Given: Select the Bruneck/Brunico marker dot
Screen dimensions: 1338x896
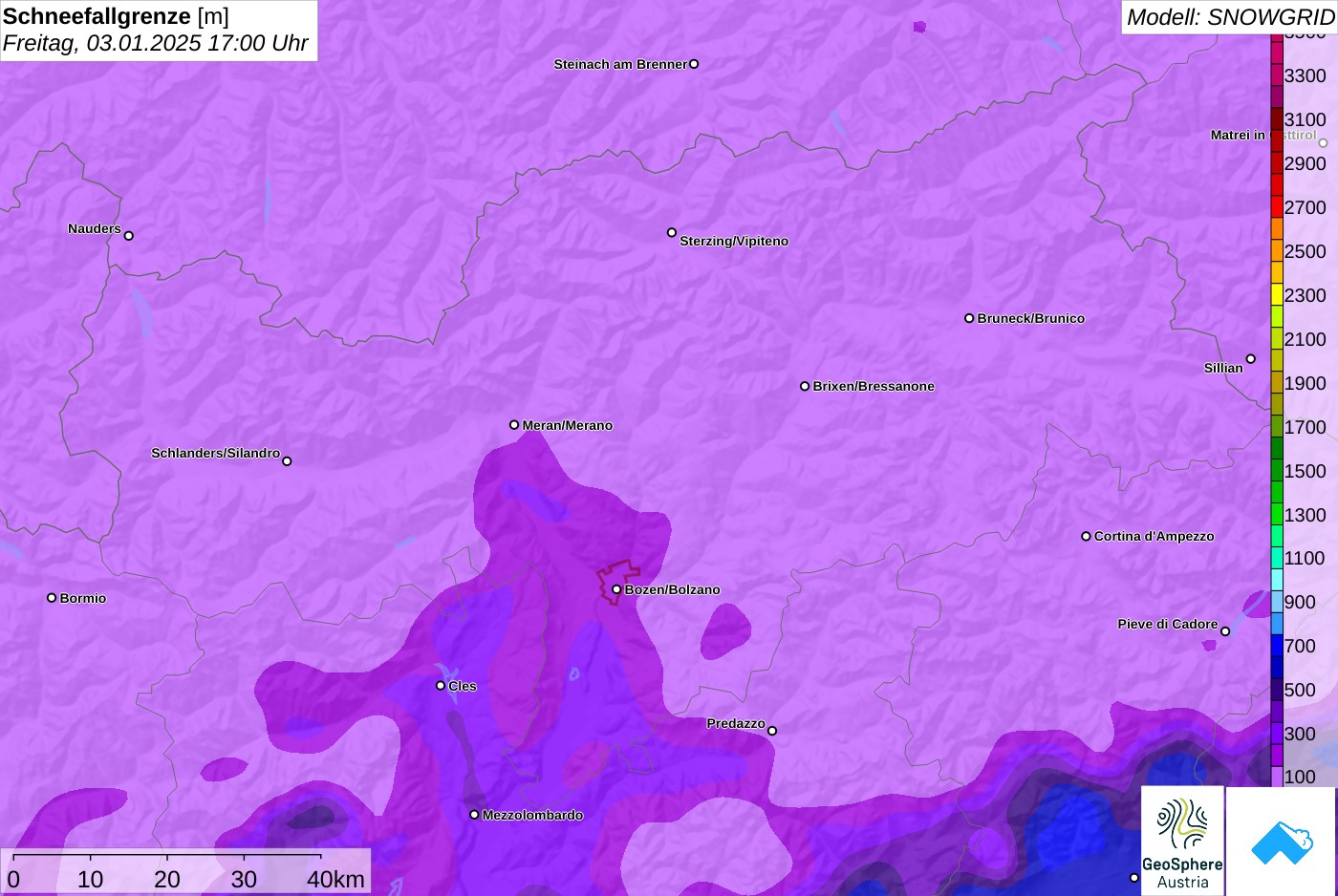Looking at the screenshot, I should tap(969, 318).
